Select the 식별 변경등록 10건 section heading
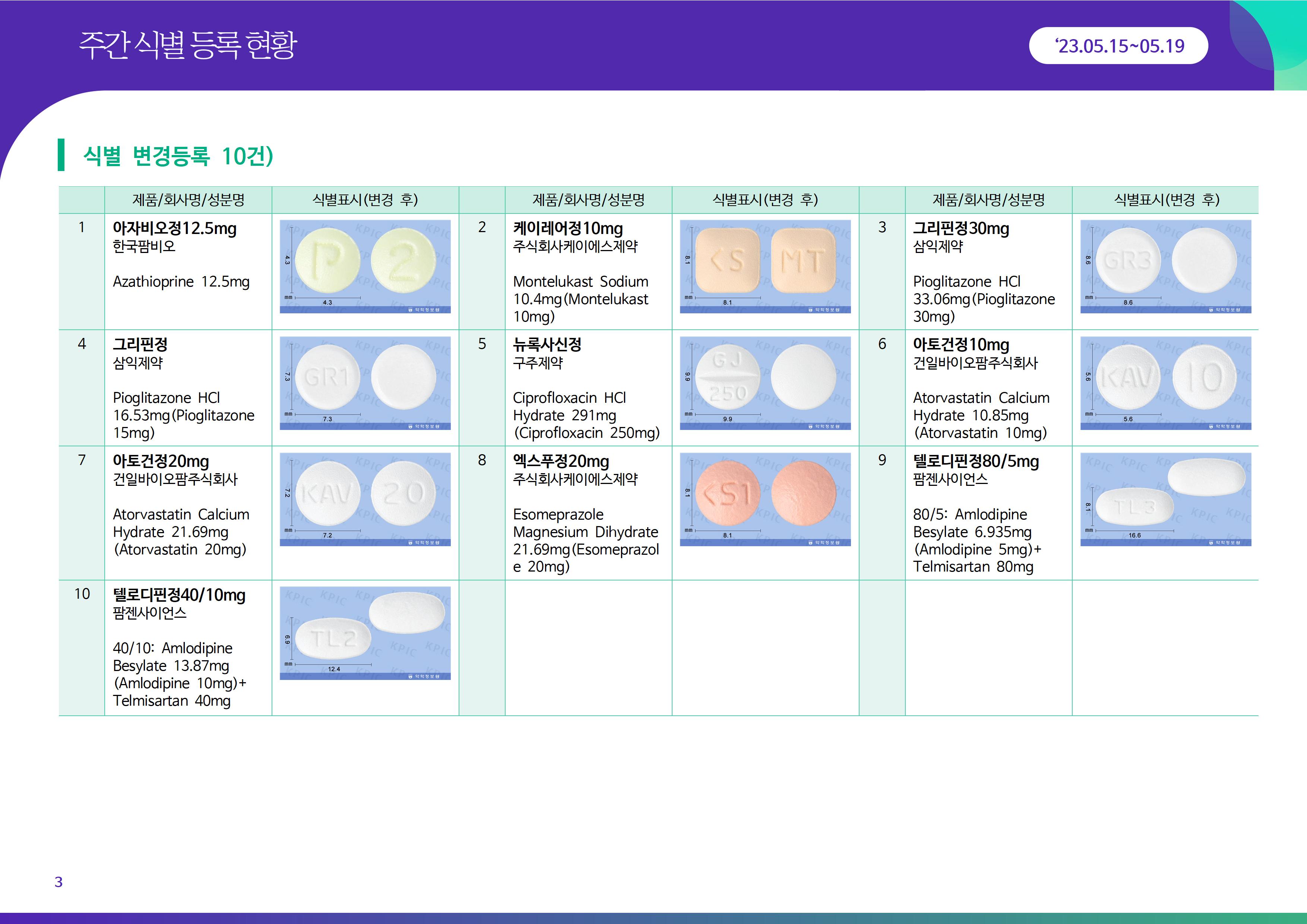 point(178,155)
